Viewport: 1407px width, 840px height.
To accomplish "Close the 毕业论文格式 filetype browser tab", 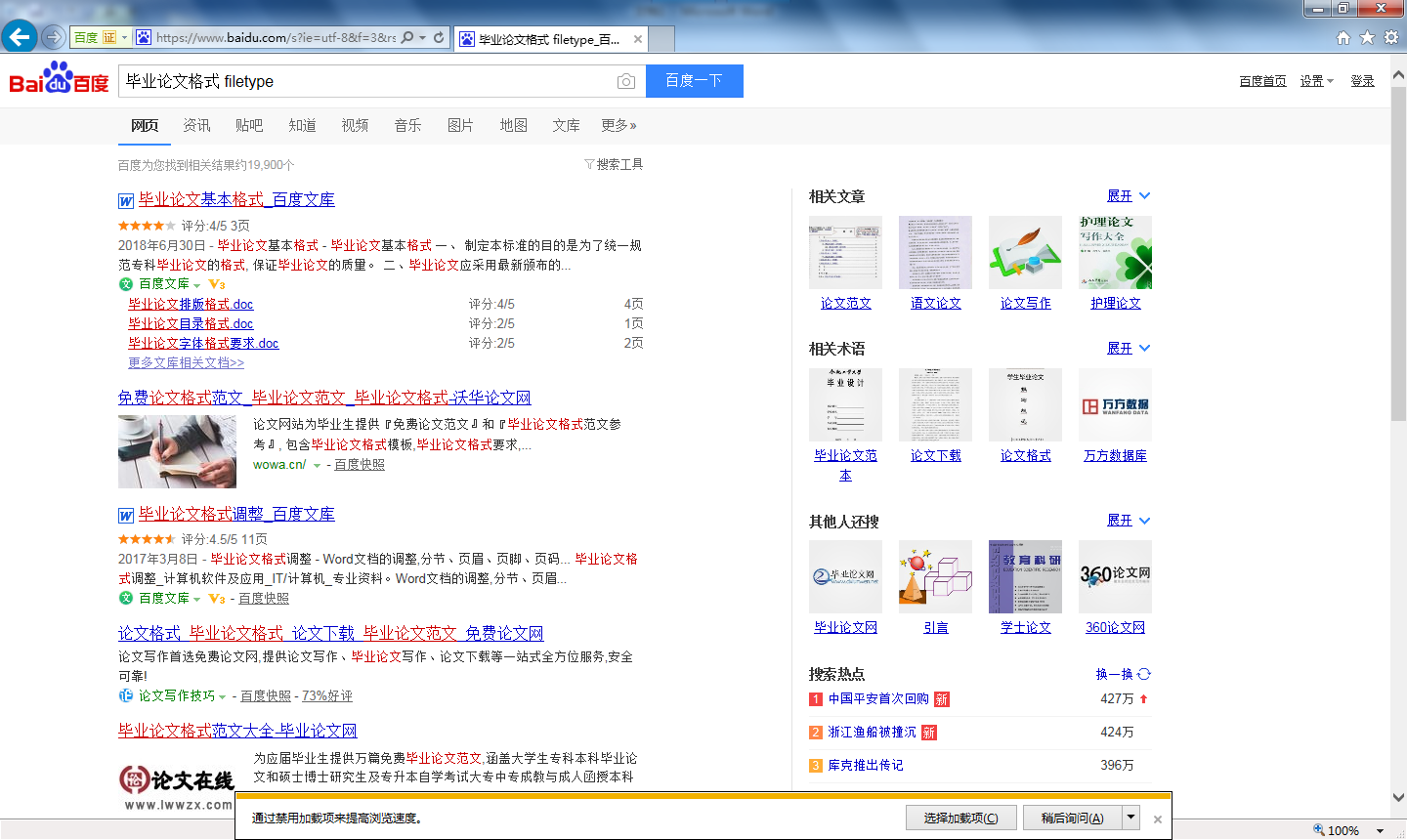I will 638,39.
